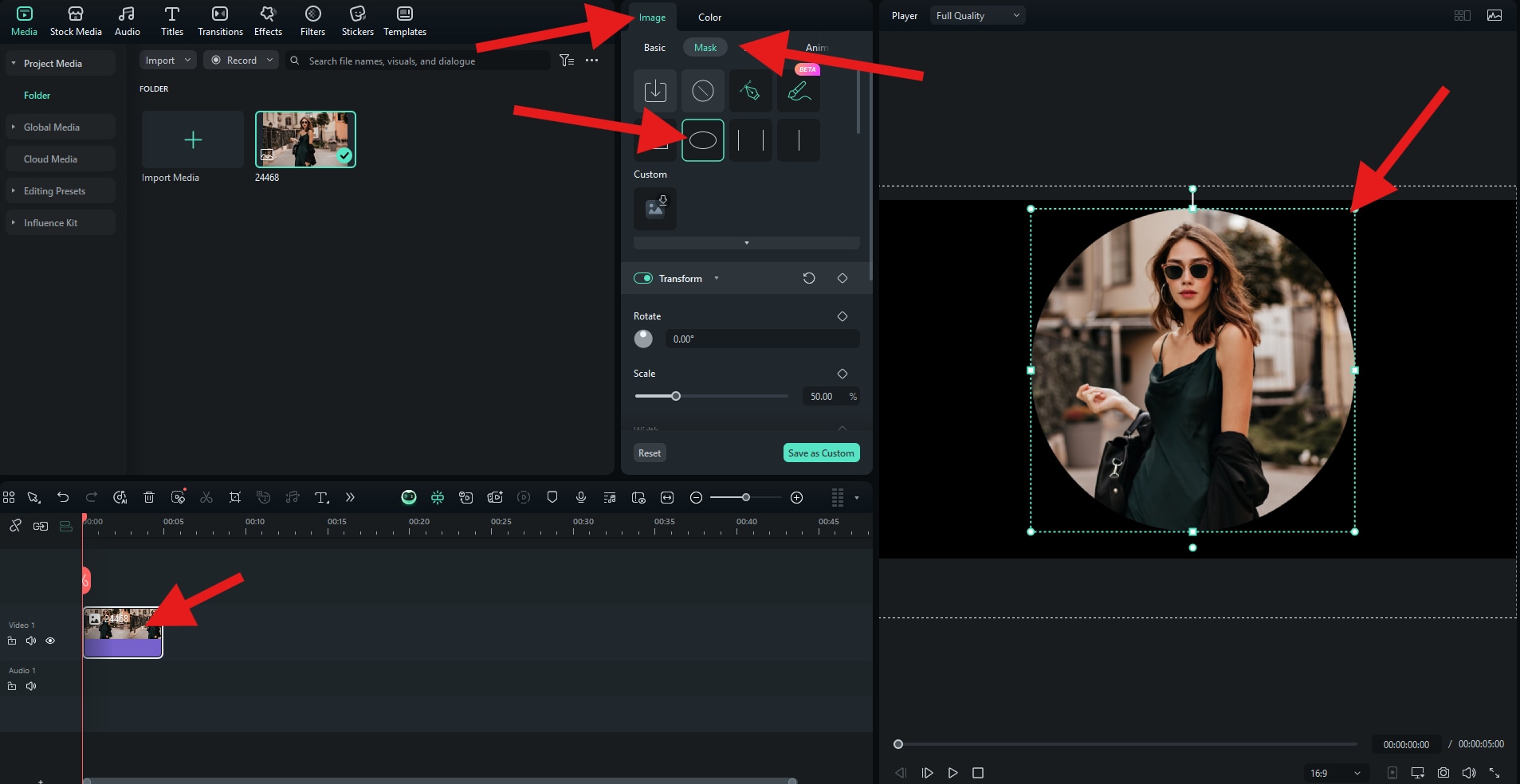Screen dimensions: 1520x784
Task: Add keyframe for Transform section
Action: (x=842, y=278)
